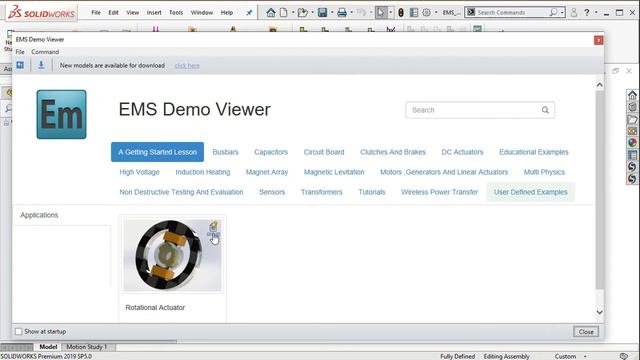640x360 pixels.
Task: Click the last swirl icon in task pane
Action: 632,179
